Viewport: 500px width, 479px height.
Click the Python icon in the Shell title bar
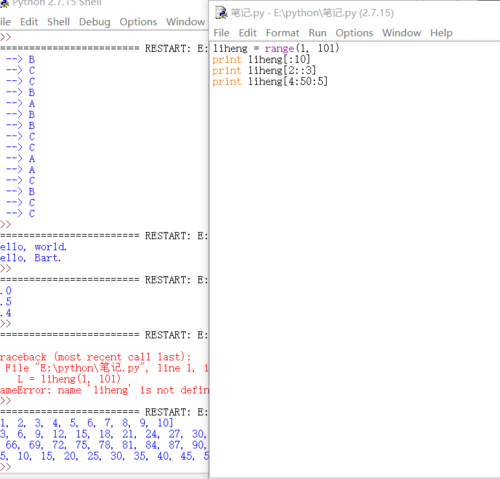click(4, 3)
